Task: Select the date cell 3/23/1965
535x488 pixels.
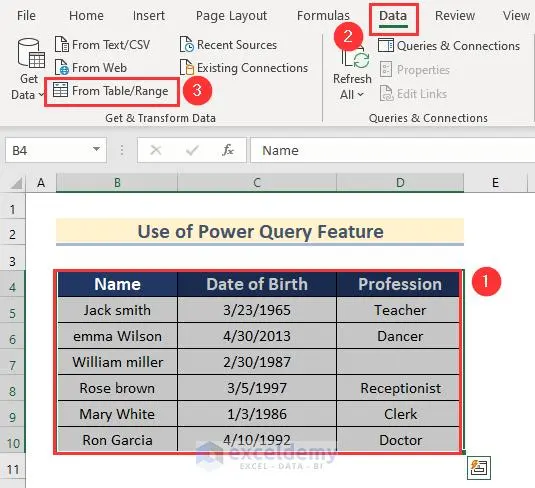Action: pos(257,310)
